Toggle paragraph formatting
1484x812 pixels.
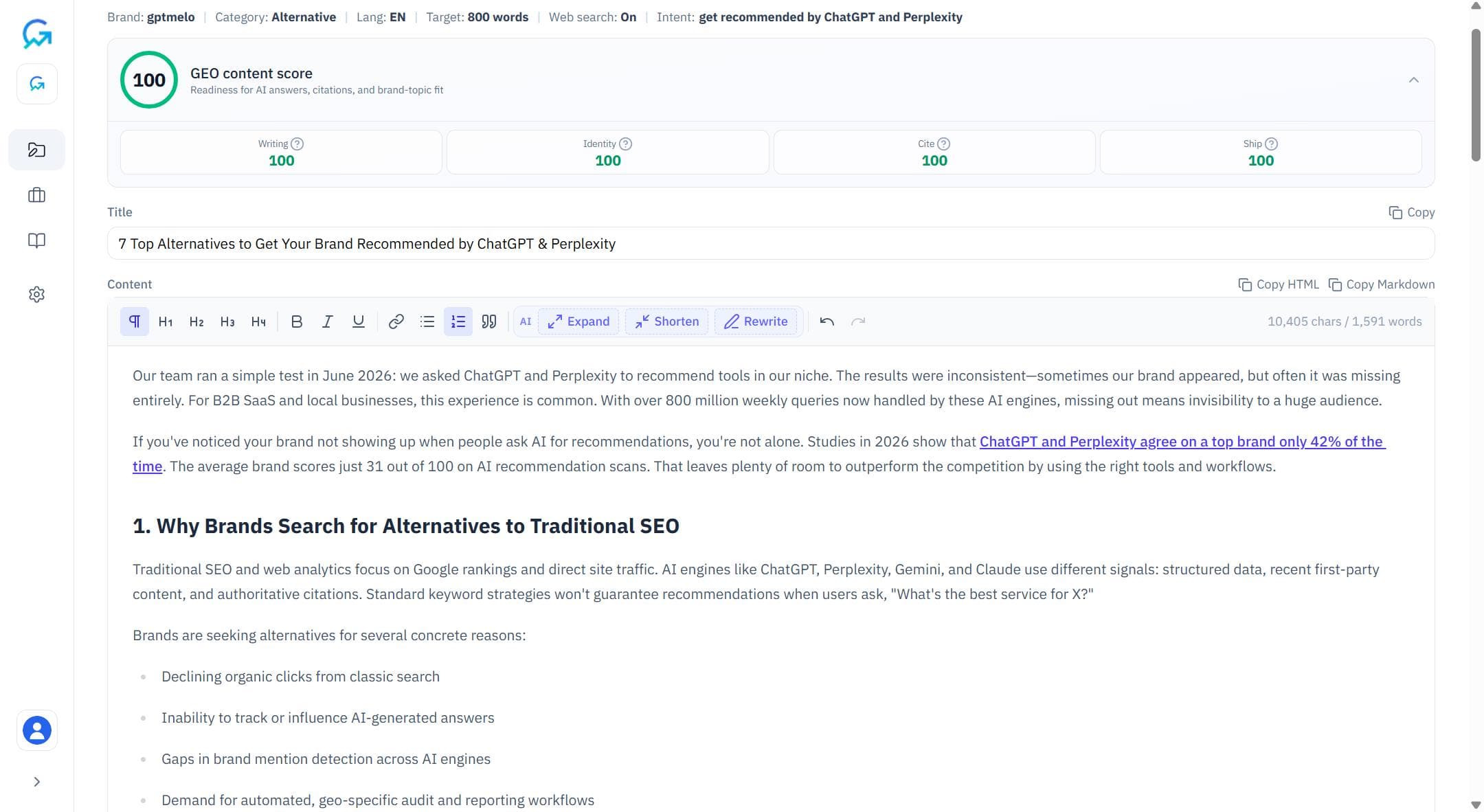135,322
